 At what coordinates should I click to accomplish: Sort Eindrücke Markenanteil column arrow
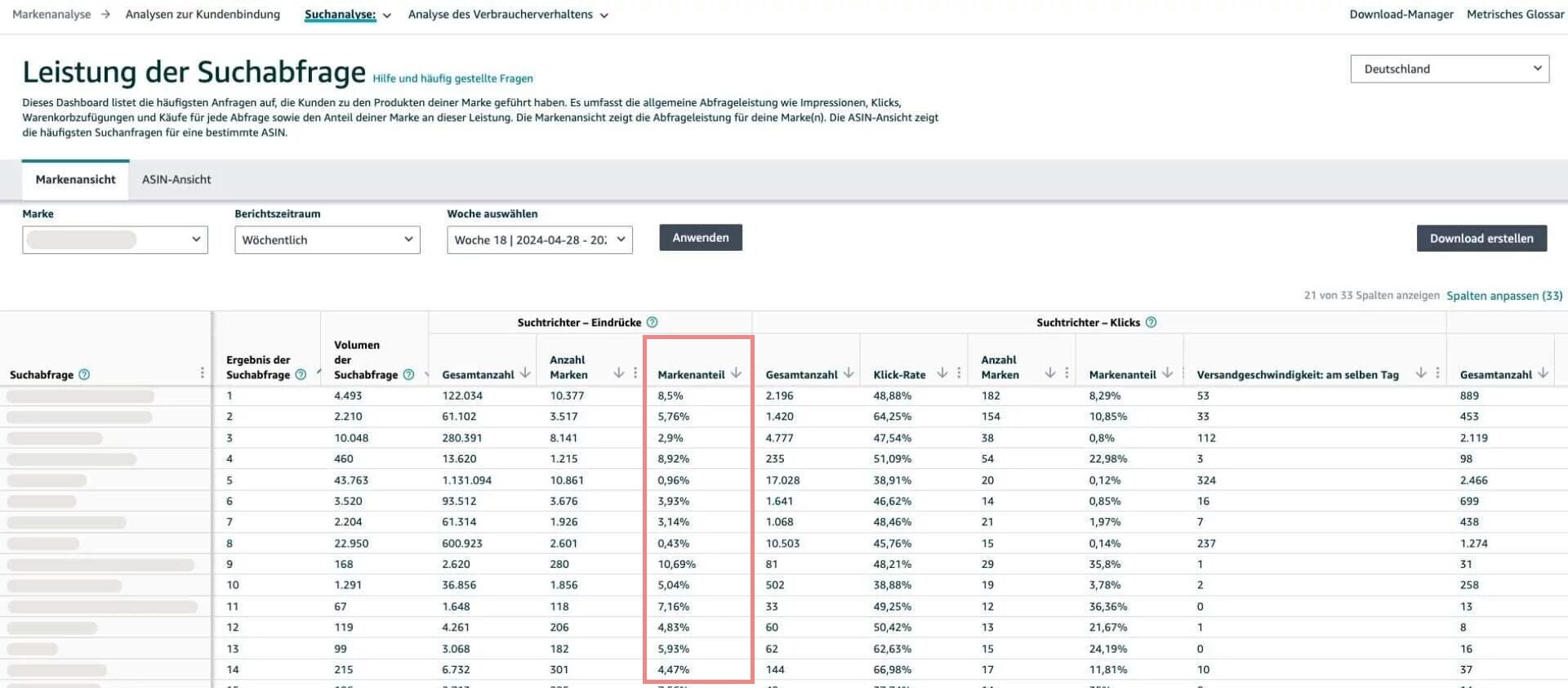(x=736, y=373)
